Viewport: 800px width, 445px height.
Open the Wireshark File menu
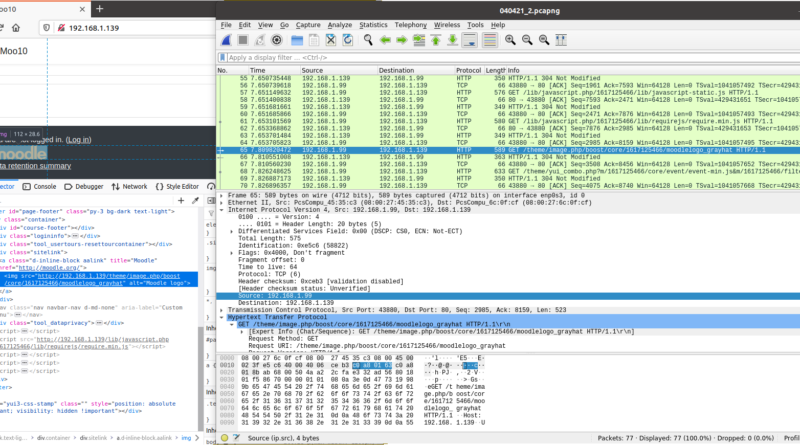(x=226, y=24)
